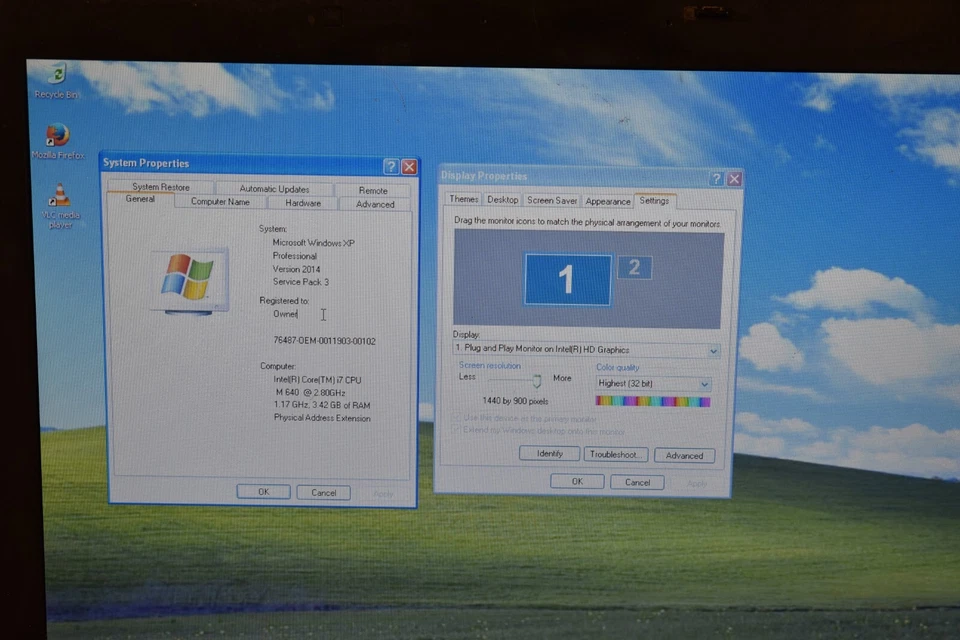Click the Screen resolution slider handle
This screenshot has width=960, height=640.
pyautogui.click(x=536, y=382)
